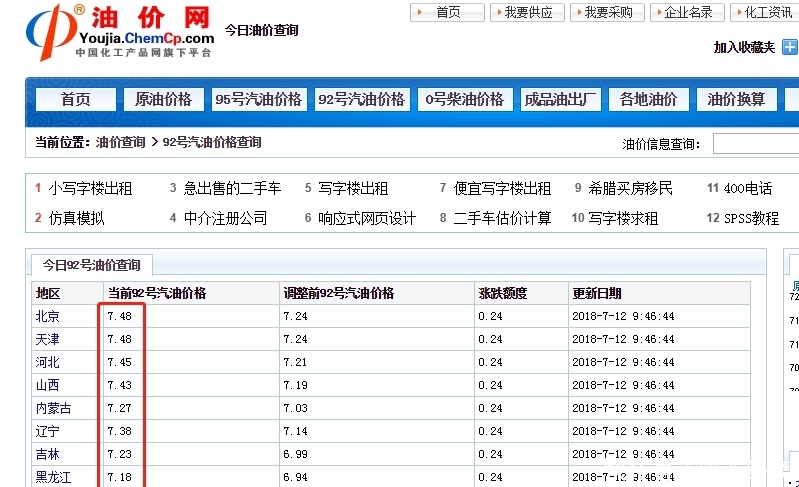Viewport: 799px width, 487px height.
Task: Open the 企业名录 top button
Action: click(687, 12)
